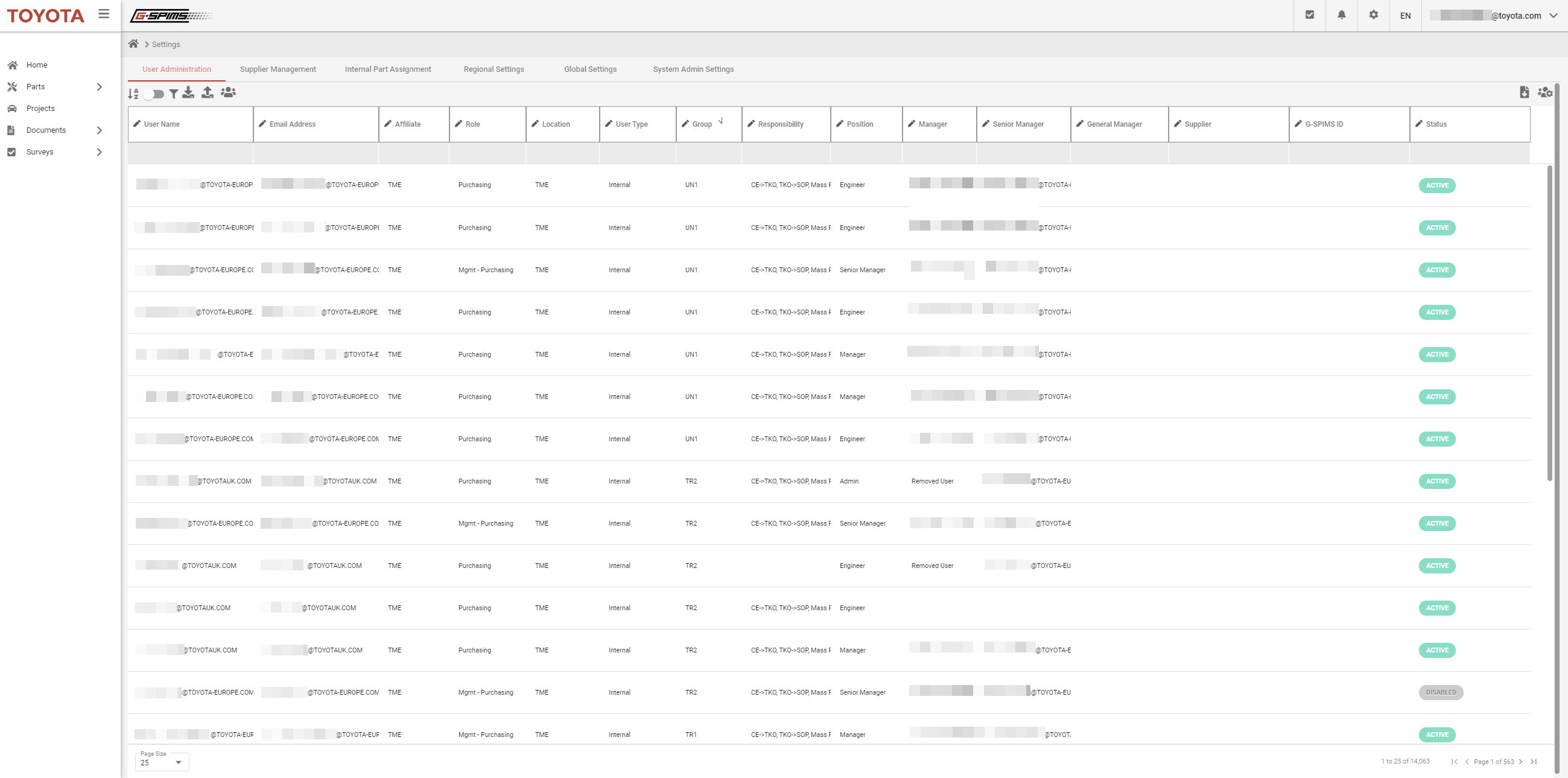The image size is (1568, 778).
Task: Click the tasks checkmark icon in header
Action: pos(1310,15)
